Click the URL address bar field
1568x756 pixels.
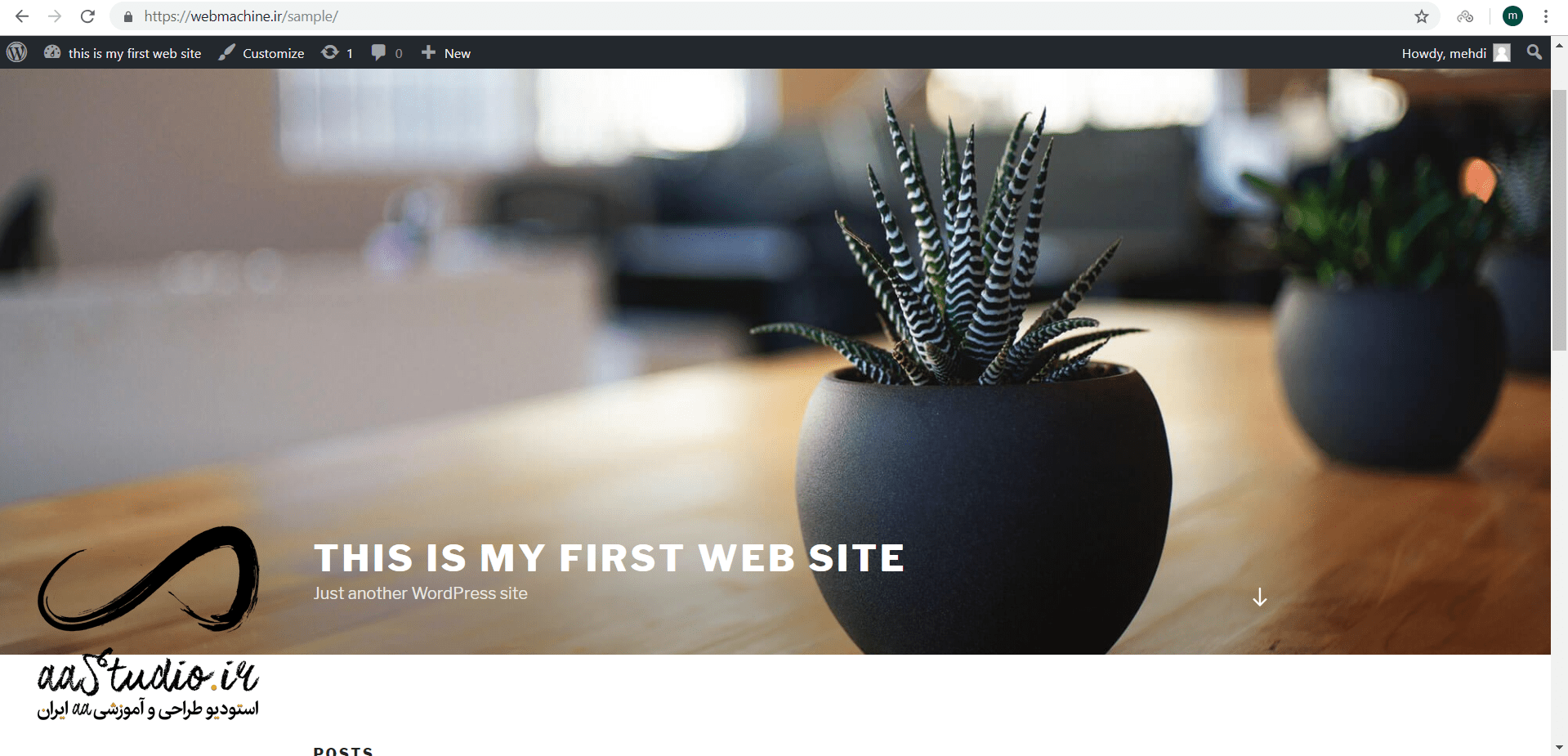(768, 16)
